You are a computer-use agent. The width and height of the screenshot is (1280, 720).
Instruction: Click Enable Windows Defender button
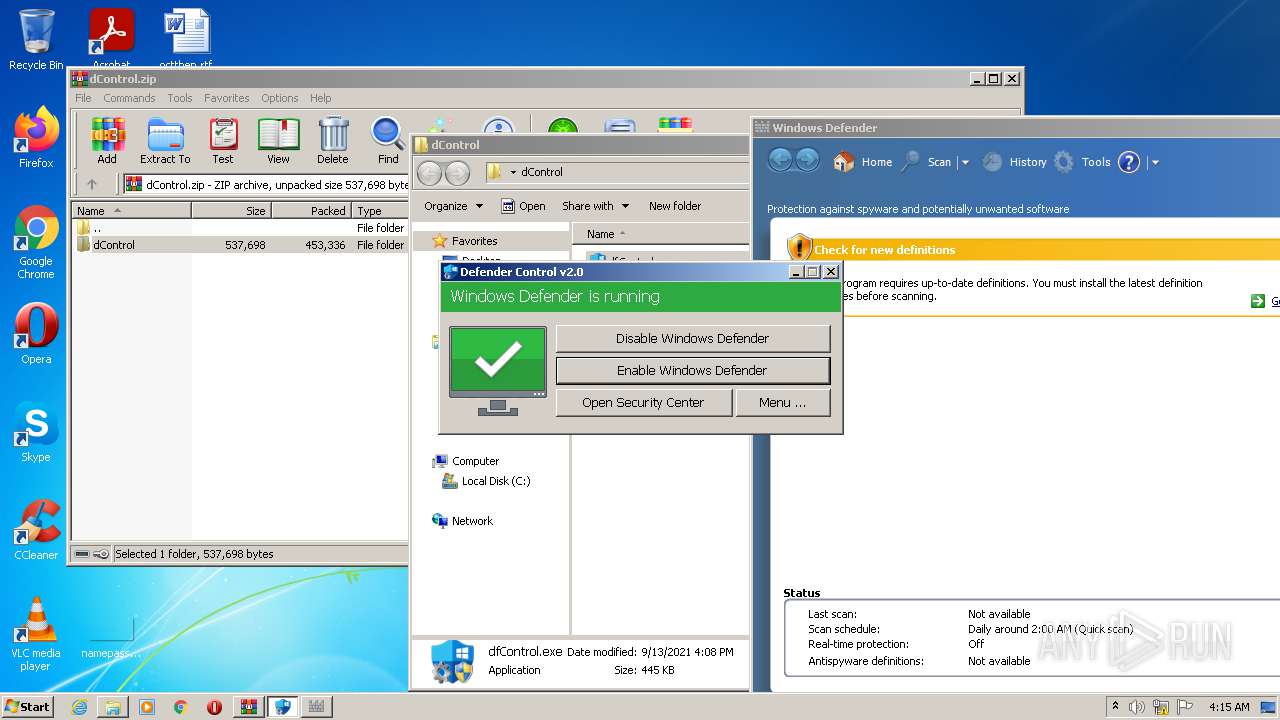tap(692, 370)
